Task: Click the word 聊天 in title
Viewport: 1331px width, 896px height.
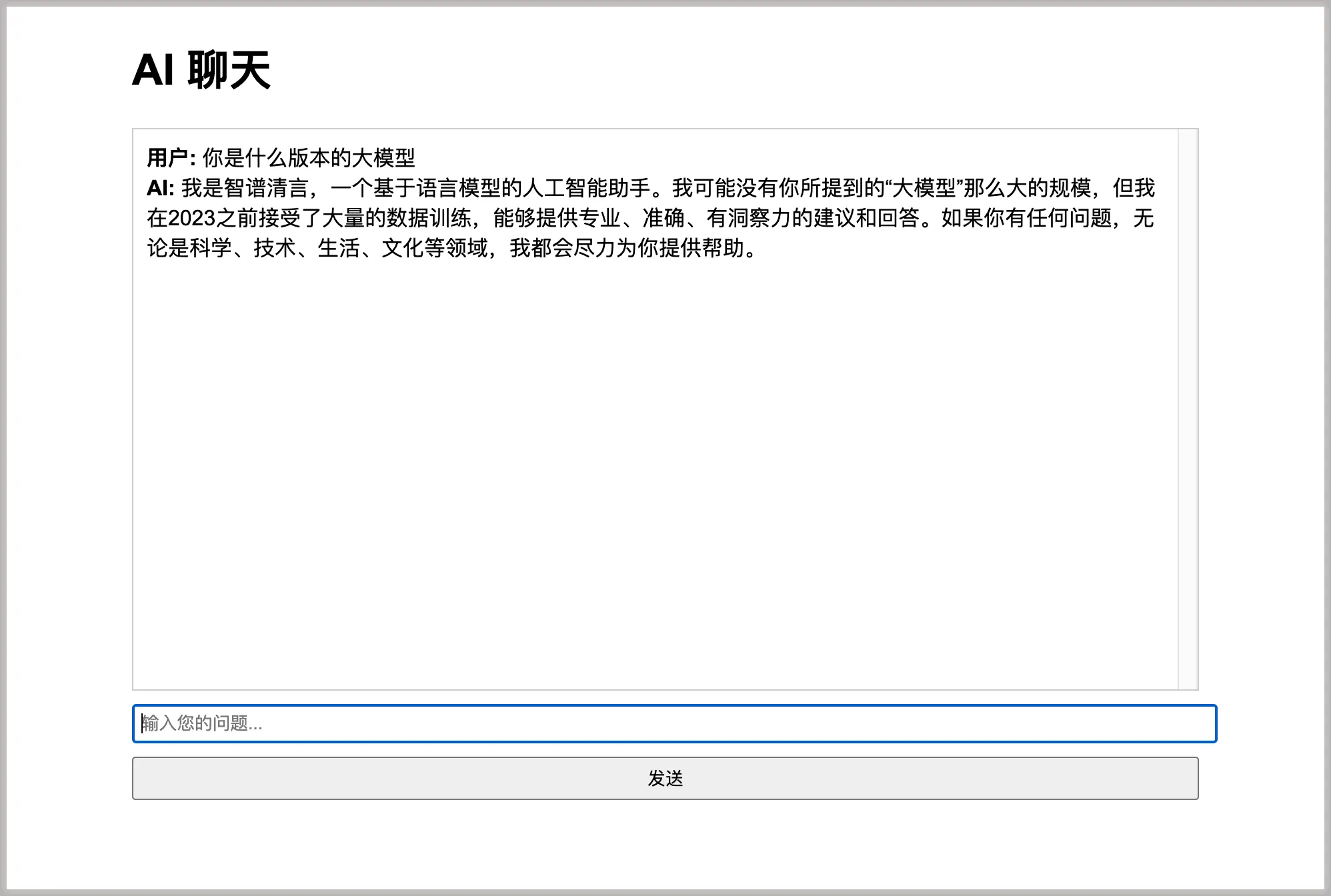Action: coord(229,70)
